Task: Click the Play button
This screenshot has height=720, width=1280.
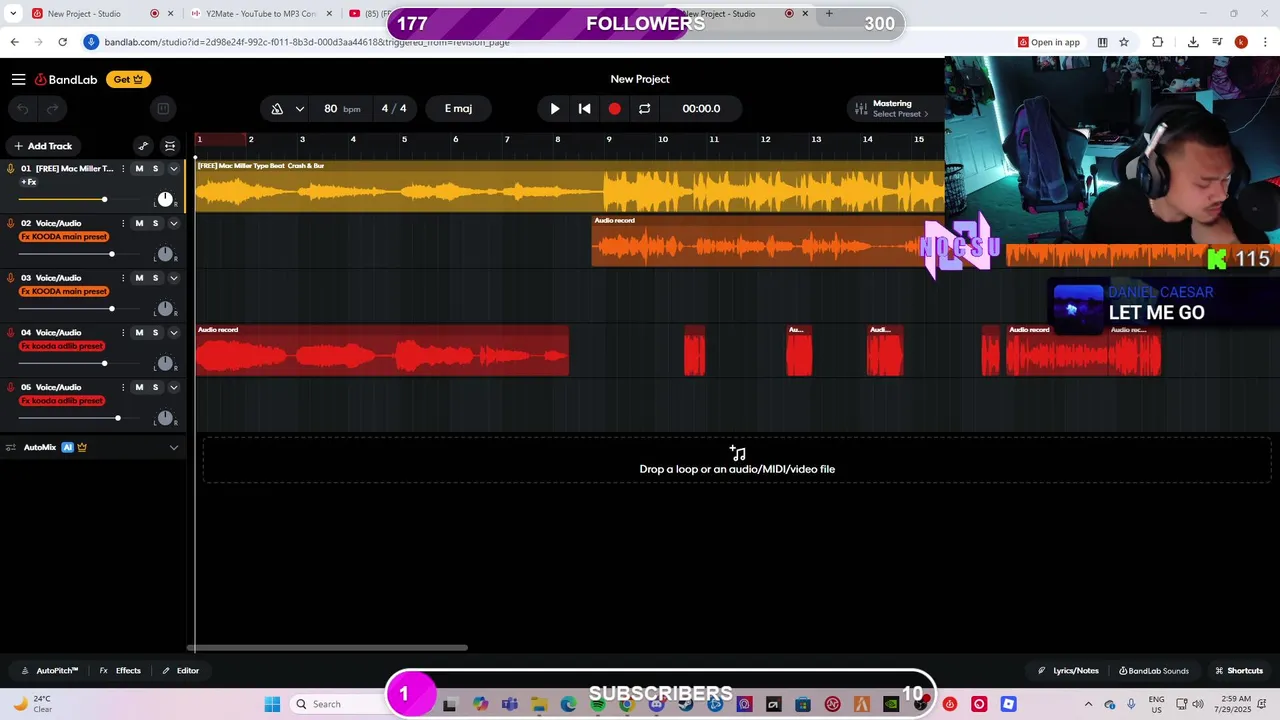Action: click(555, 109)
